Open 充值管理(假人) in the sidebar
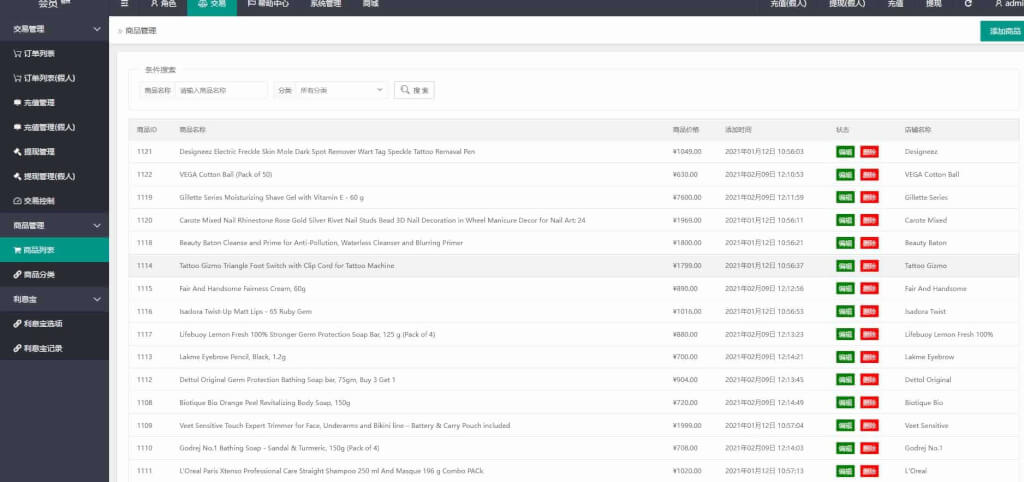This screenshot has height=482, width=1024. coord(44,127)
